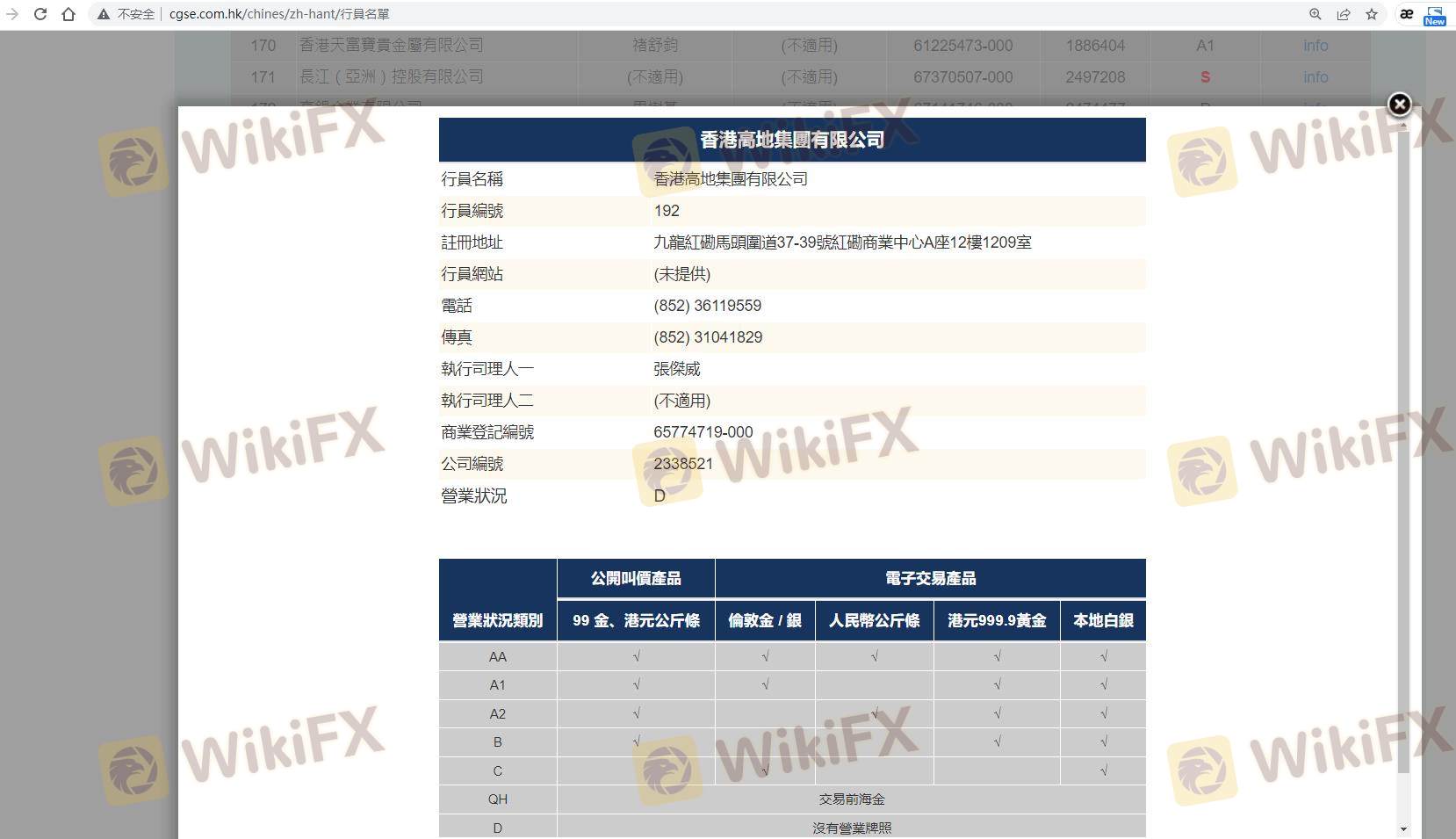Image resolution: width=1456 pixels, height=839 pixels.
Task: Click the 執行司理人二 field label
Action: coord(487,401)
